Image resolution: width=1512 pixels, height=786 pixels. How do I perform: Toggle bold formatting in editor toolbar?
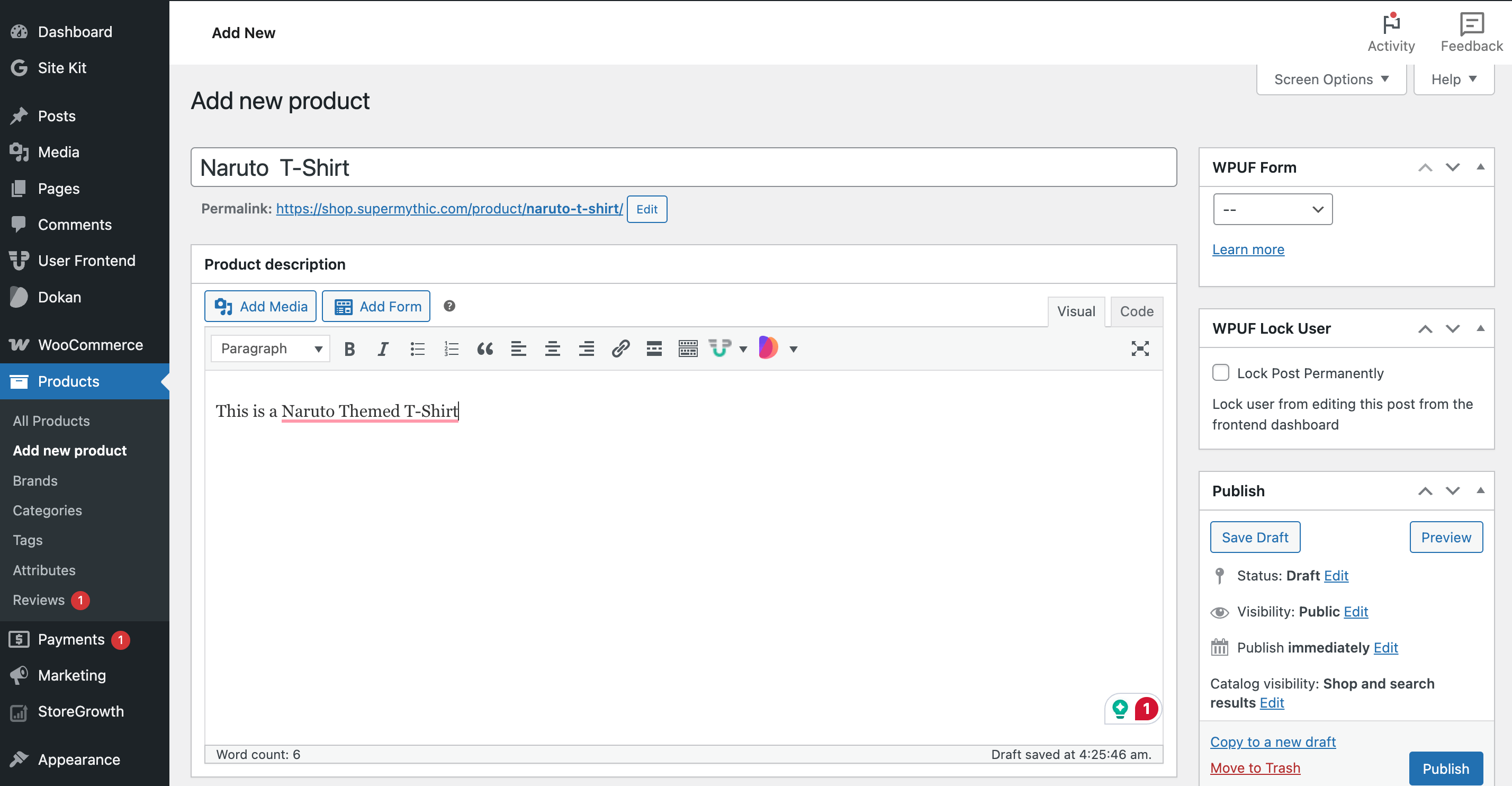[349, 349]
